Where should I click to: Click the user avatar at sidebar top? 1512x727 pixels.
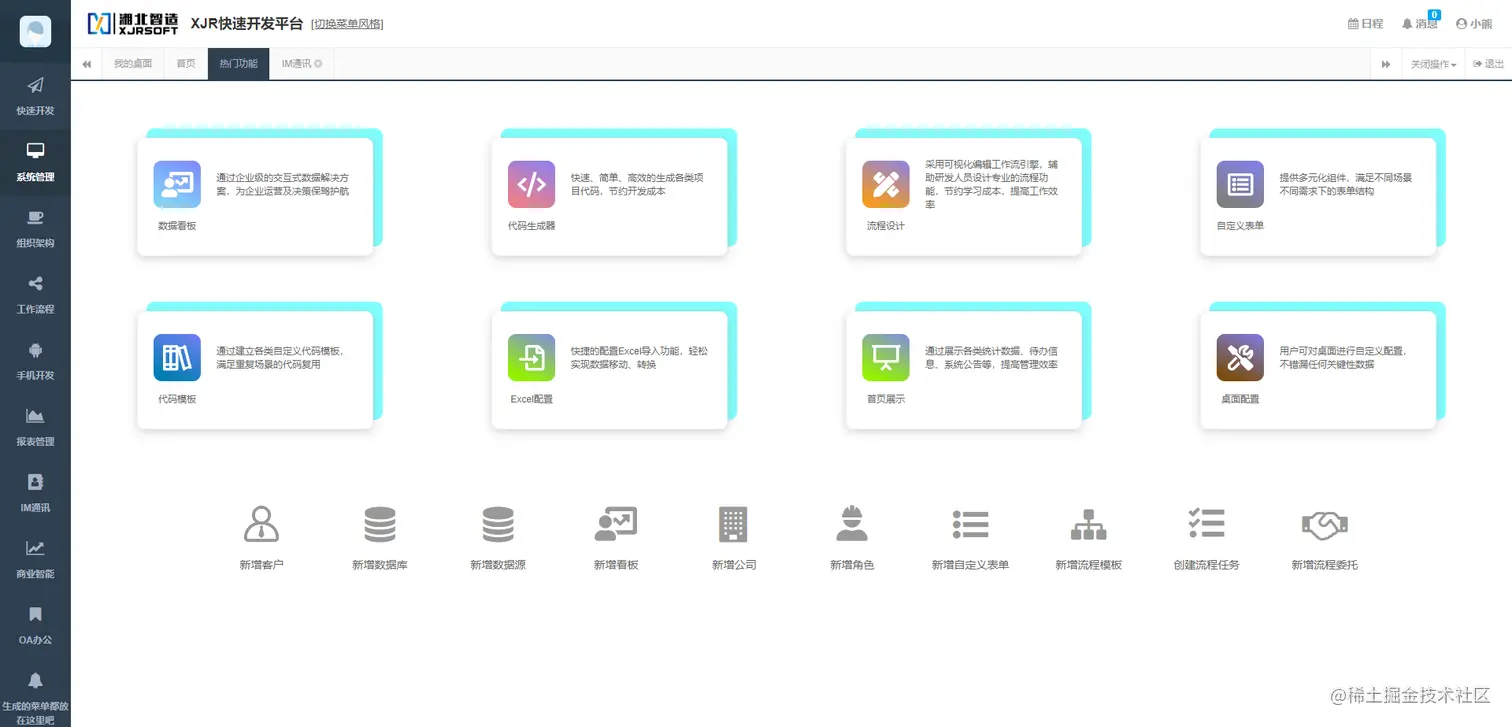point(35,31)
